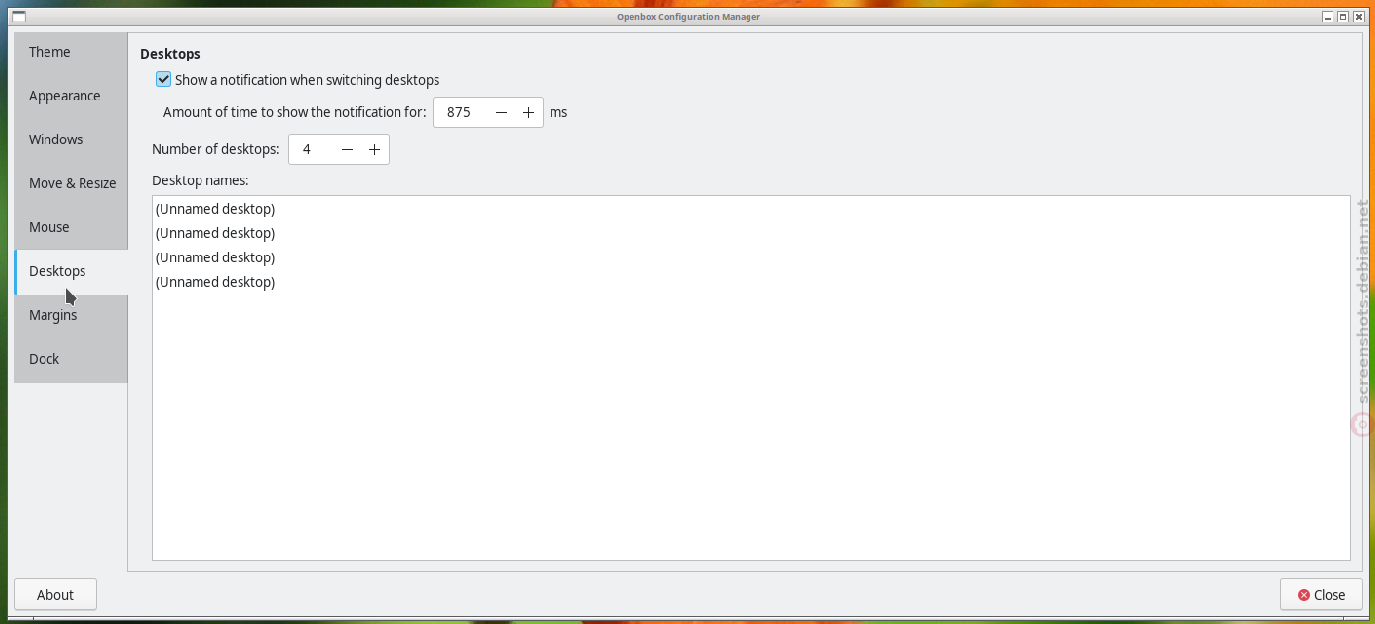Open the Mouse settings tab
1375x624 pixels.
click(x=71, y=228)
